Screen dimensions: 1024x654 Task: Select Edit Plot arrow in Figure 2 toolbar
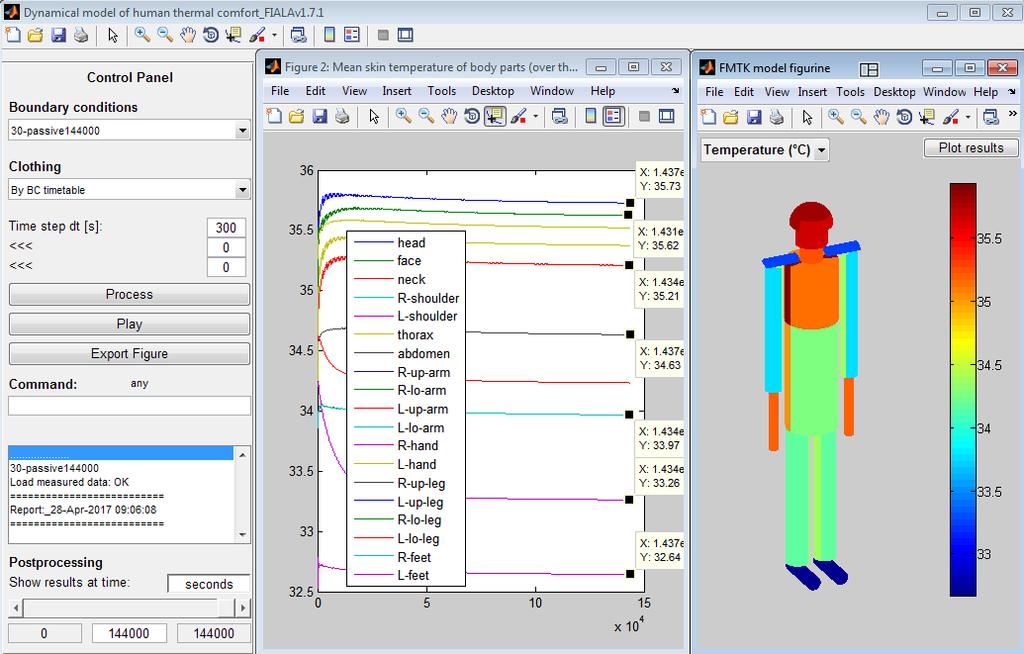374,116
